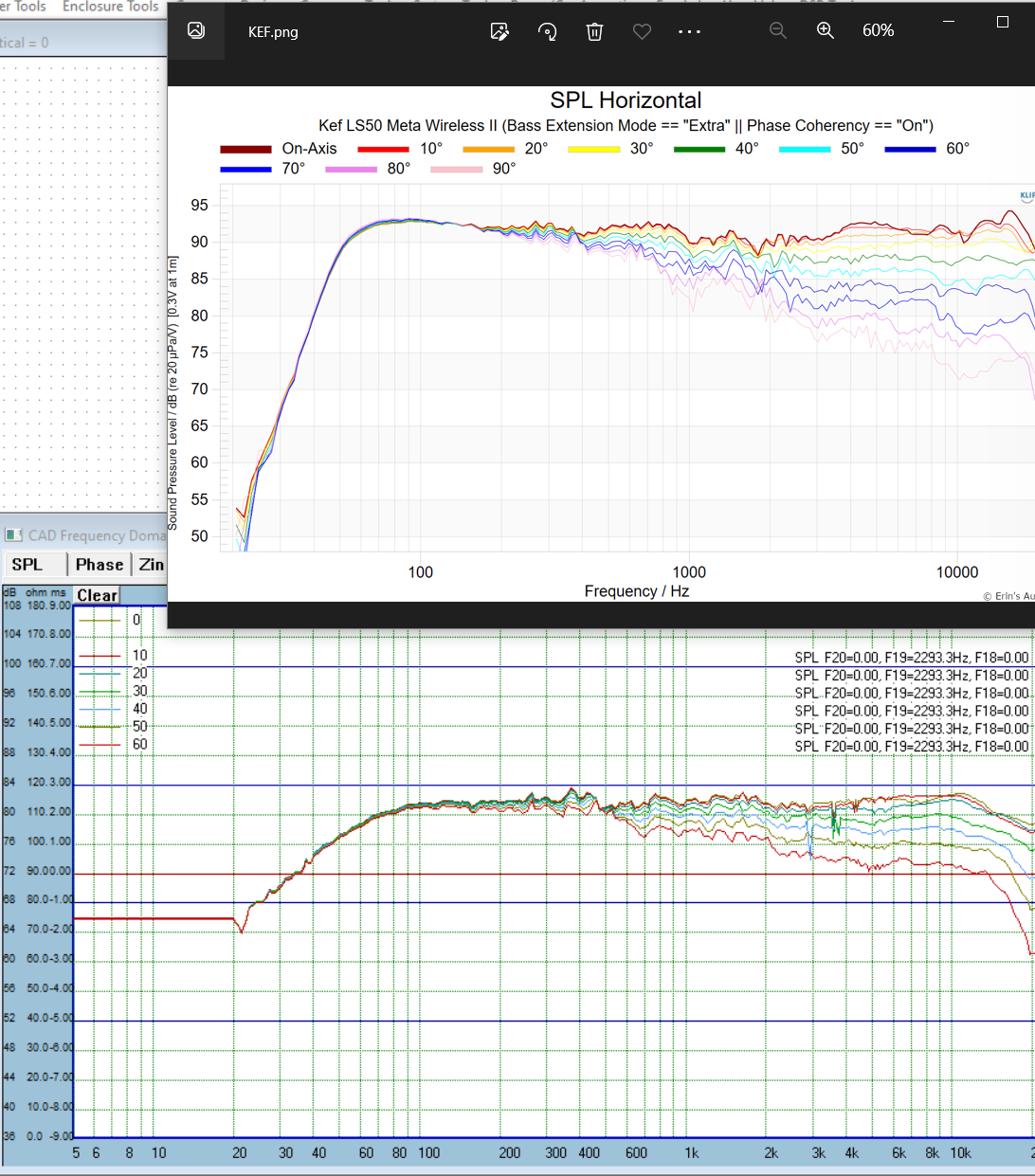Add KEF.png to favorites heart icon
This screenshot has height=1176, width=1035.
tap(642, 31)
